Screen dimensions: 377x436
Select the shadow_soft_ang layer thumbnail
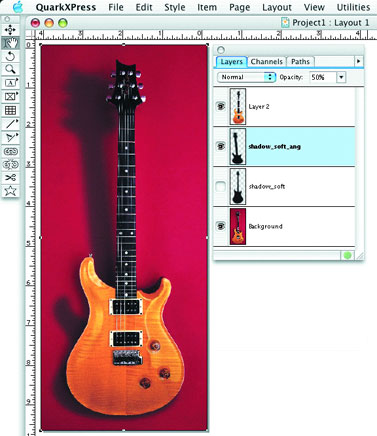(238, 146)
